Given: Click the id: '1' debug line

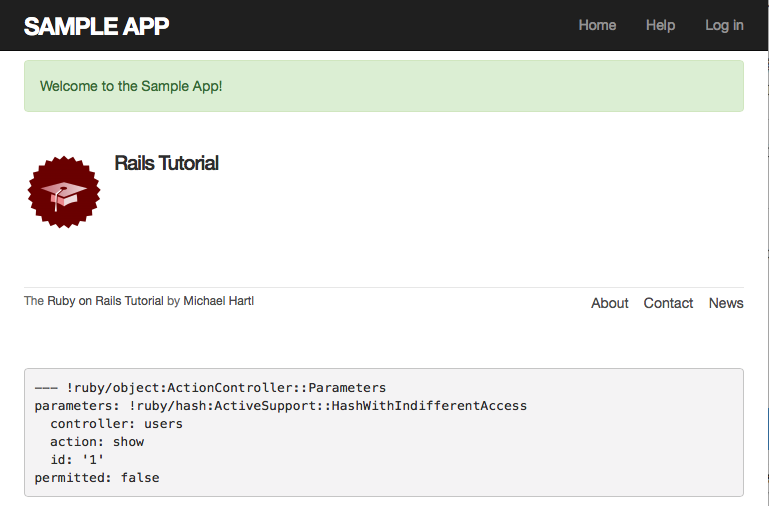Looking at the screenshot, I should [x=77, y=459].
